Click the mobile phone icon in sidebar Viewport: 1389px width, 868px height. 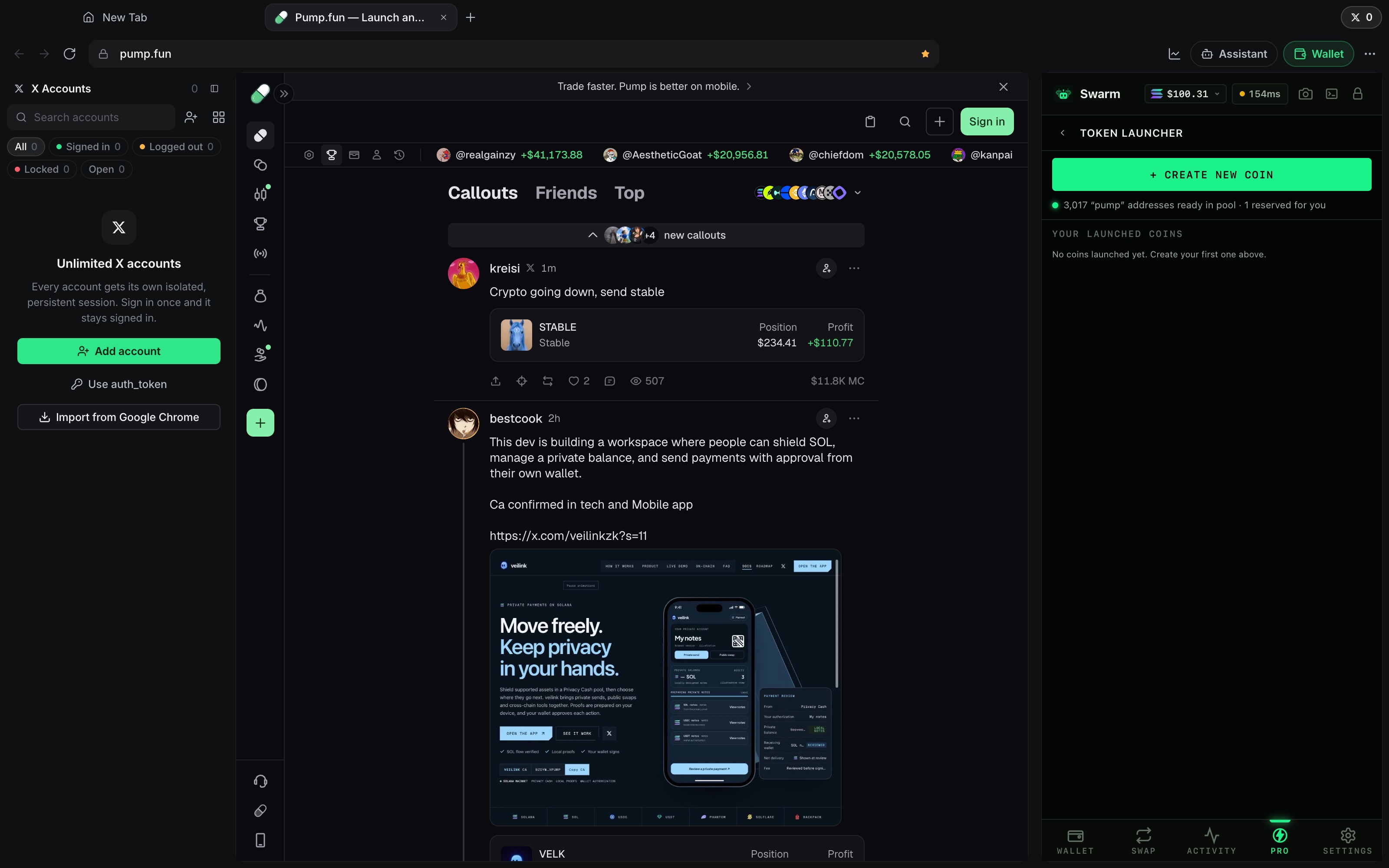pyautogui.click(x=260, y=840)
